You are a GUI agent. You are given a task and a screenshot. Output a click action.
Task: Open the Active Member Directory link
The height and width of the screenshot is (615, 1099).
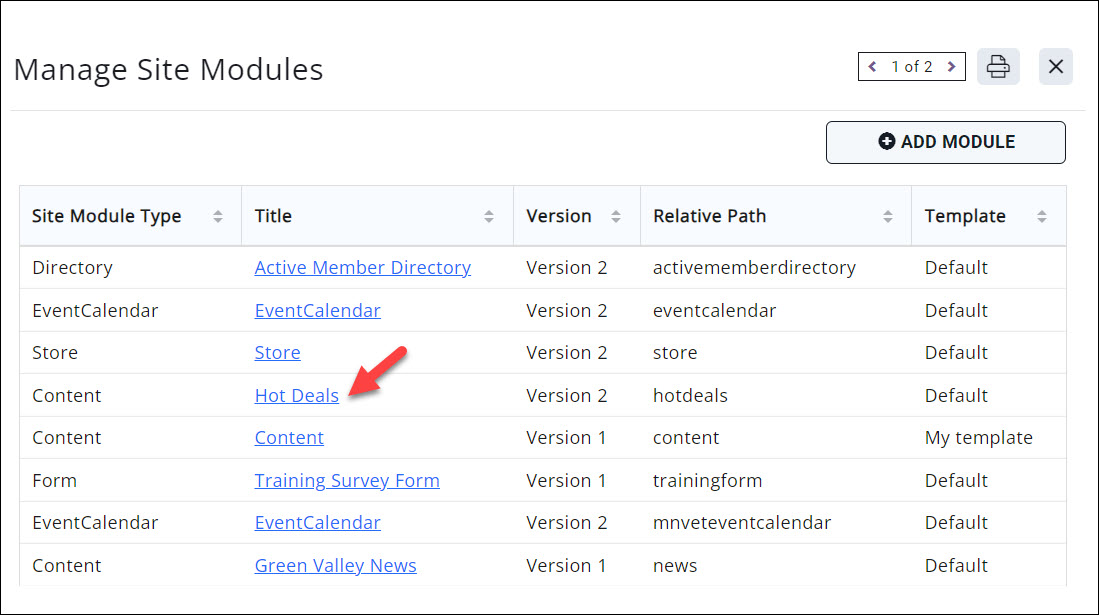click(x=362, y=268)
